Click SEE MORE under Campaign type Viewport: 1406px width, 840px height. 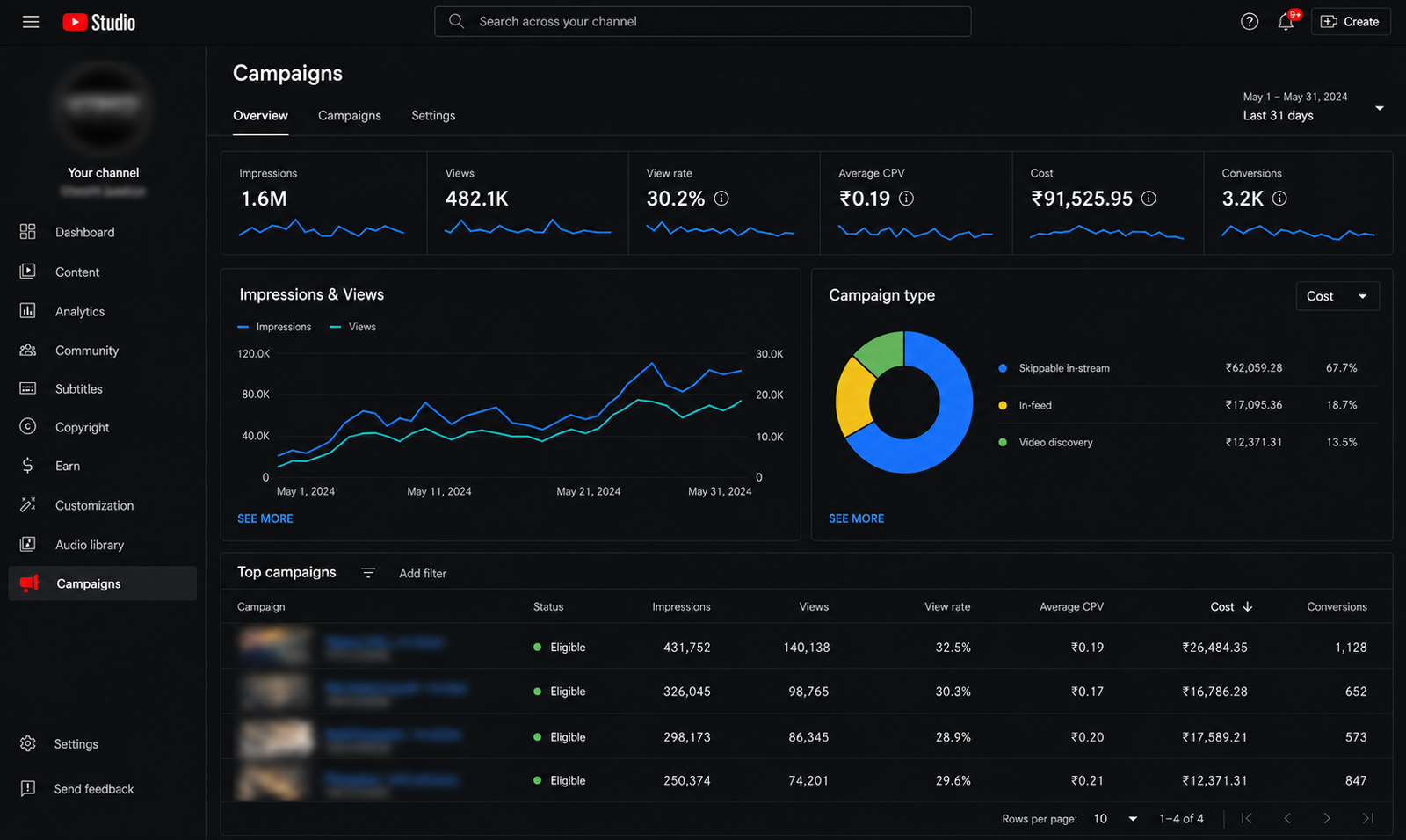tap(857, 518)
